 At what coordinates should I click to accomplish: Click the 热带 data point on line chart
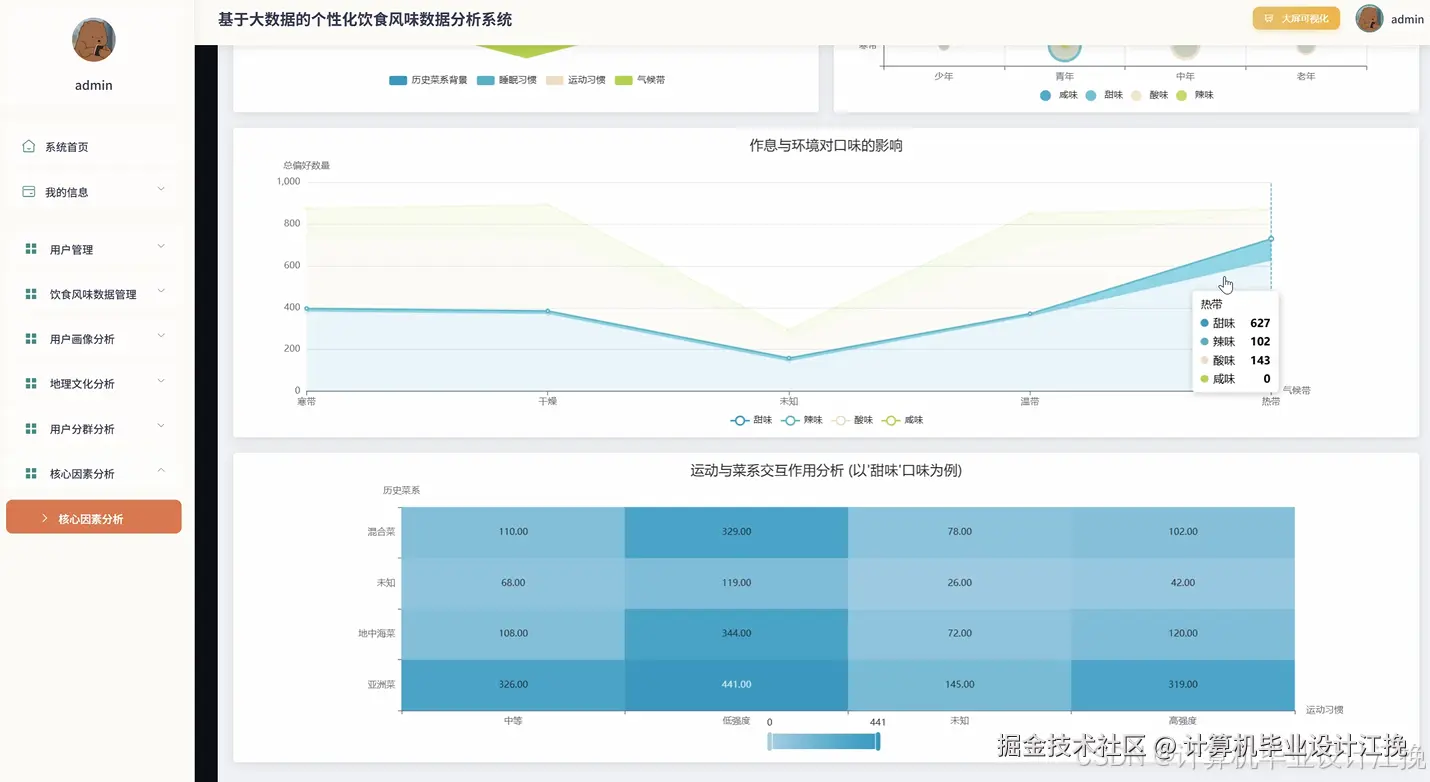click(x=1271, y=238)
